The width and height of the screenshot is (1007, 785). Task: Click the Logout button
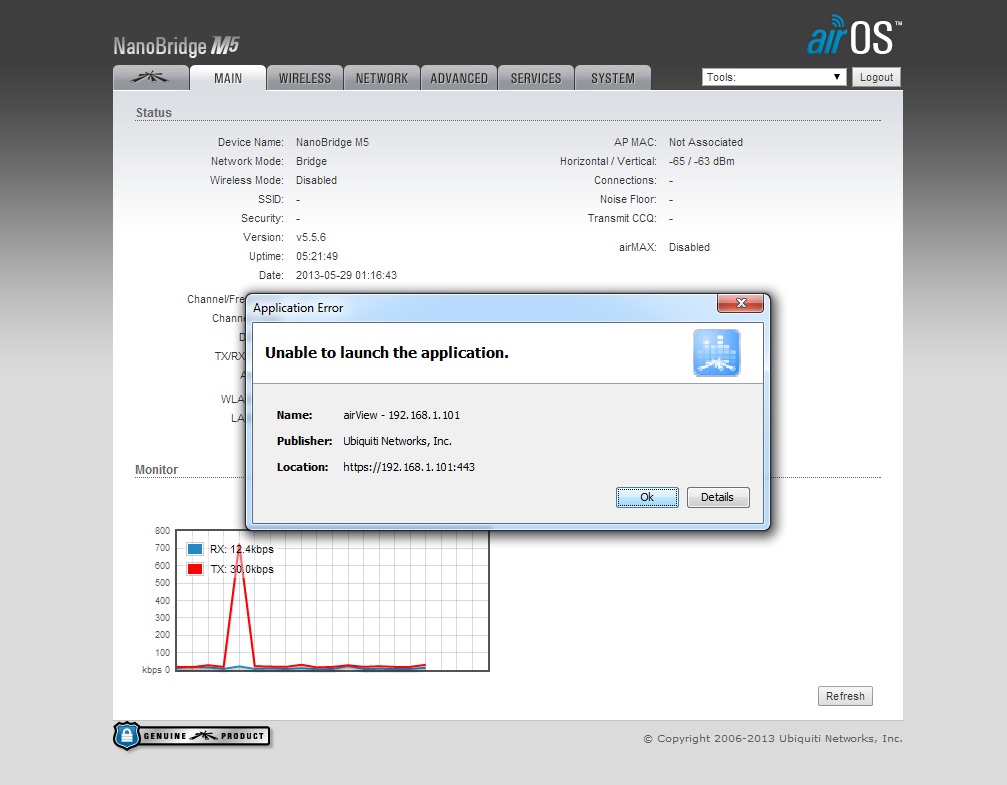[x=876, y=77]
